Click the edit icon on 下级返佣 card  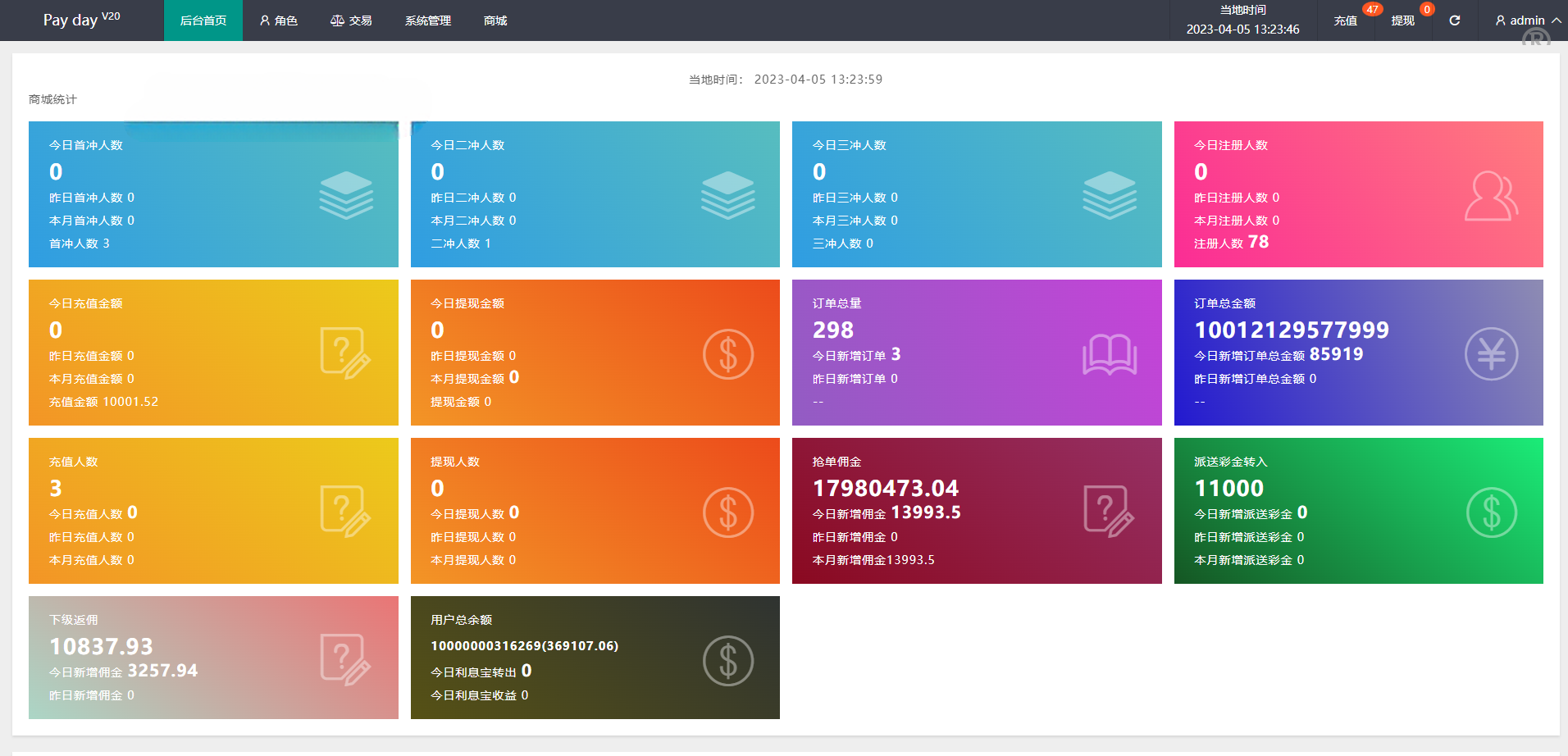pyautogui.click(x=345, y=659)
